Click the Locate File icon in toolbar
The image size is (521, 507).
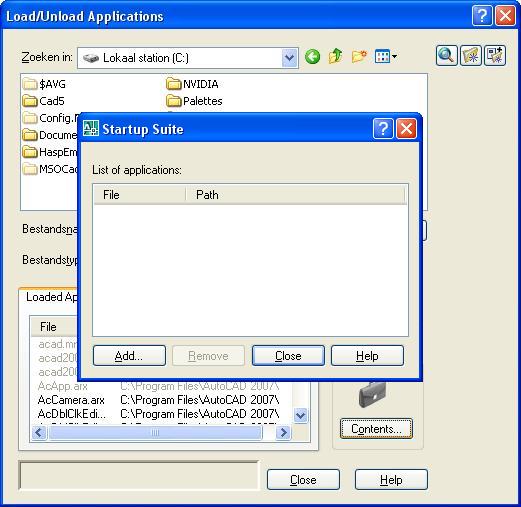[470, 55]
